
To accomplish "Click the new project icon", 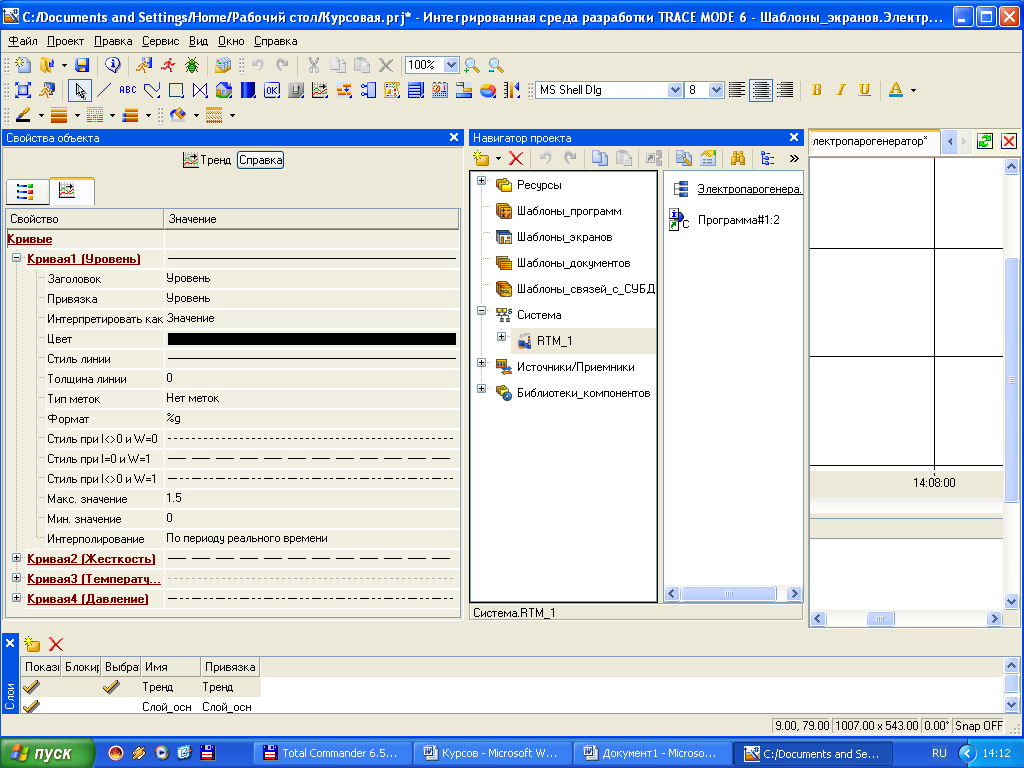I will [x=23, y=65].
